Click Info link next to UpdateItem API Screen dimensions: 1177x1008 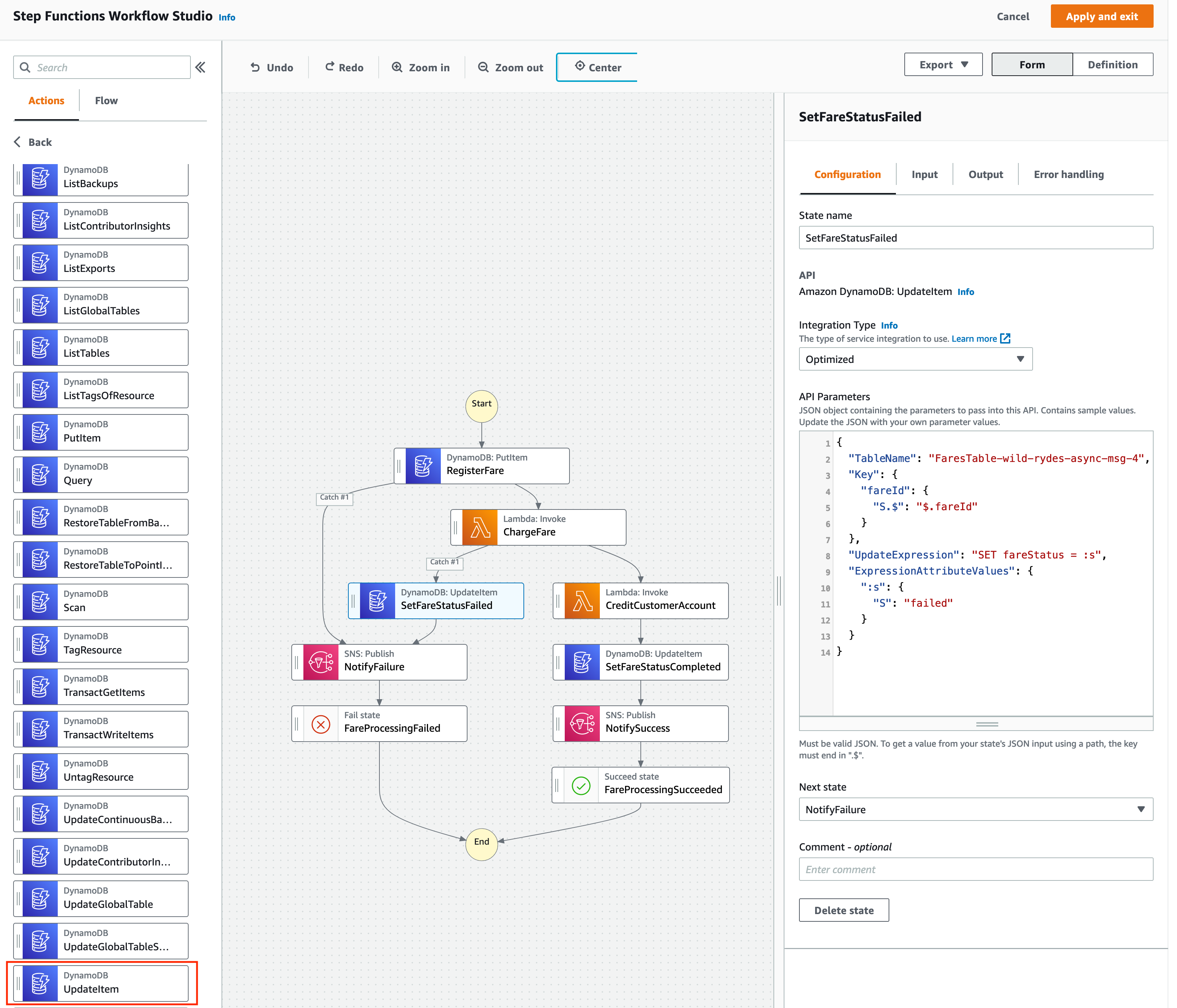click(966, 292)
